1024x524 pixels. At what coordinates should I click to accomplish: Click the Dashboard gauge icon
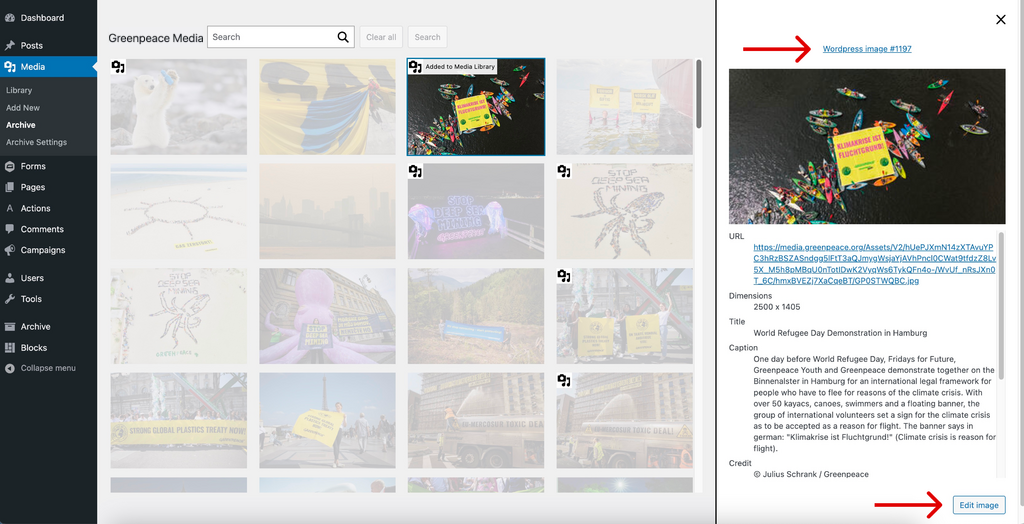(10, 18)
